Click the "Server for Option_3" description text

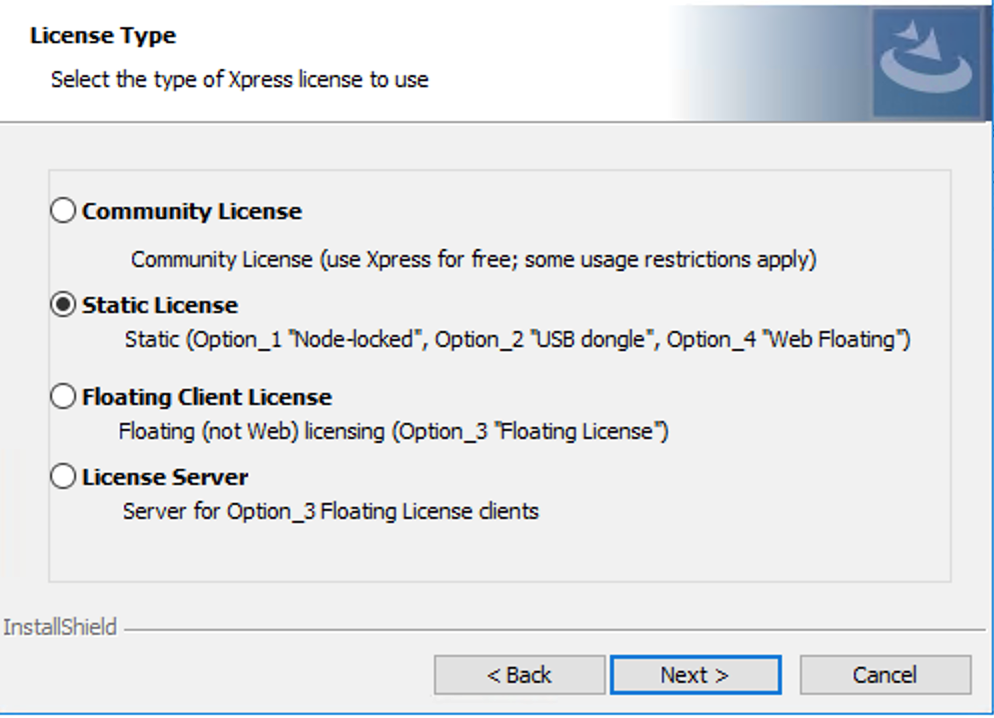click(330, 512)
